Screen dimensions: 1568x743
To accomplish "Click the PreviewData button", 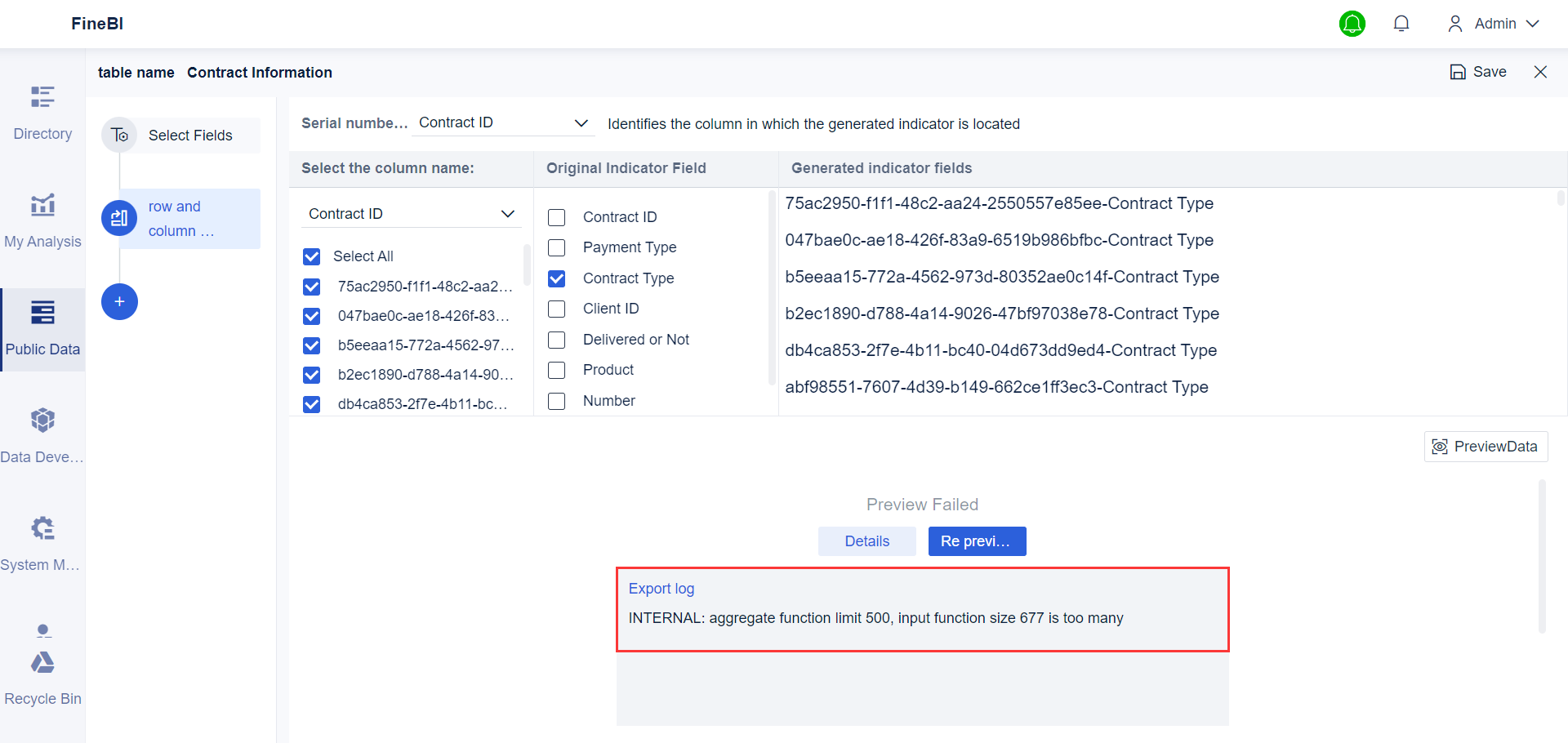I will tap(1486, 447).
